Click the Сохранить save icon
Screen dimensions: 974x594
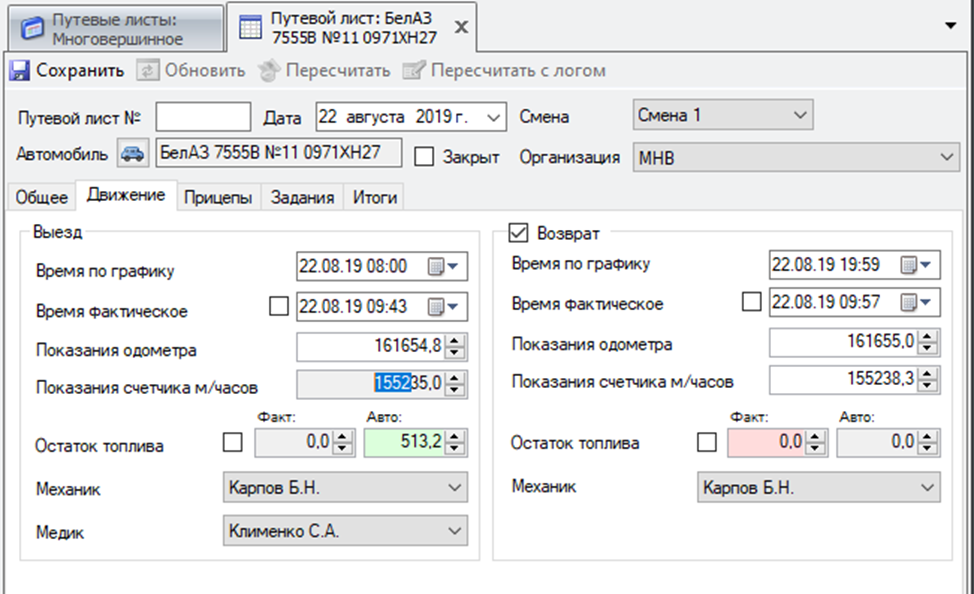[20, 71]
